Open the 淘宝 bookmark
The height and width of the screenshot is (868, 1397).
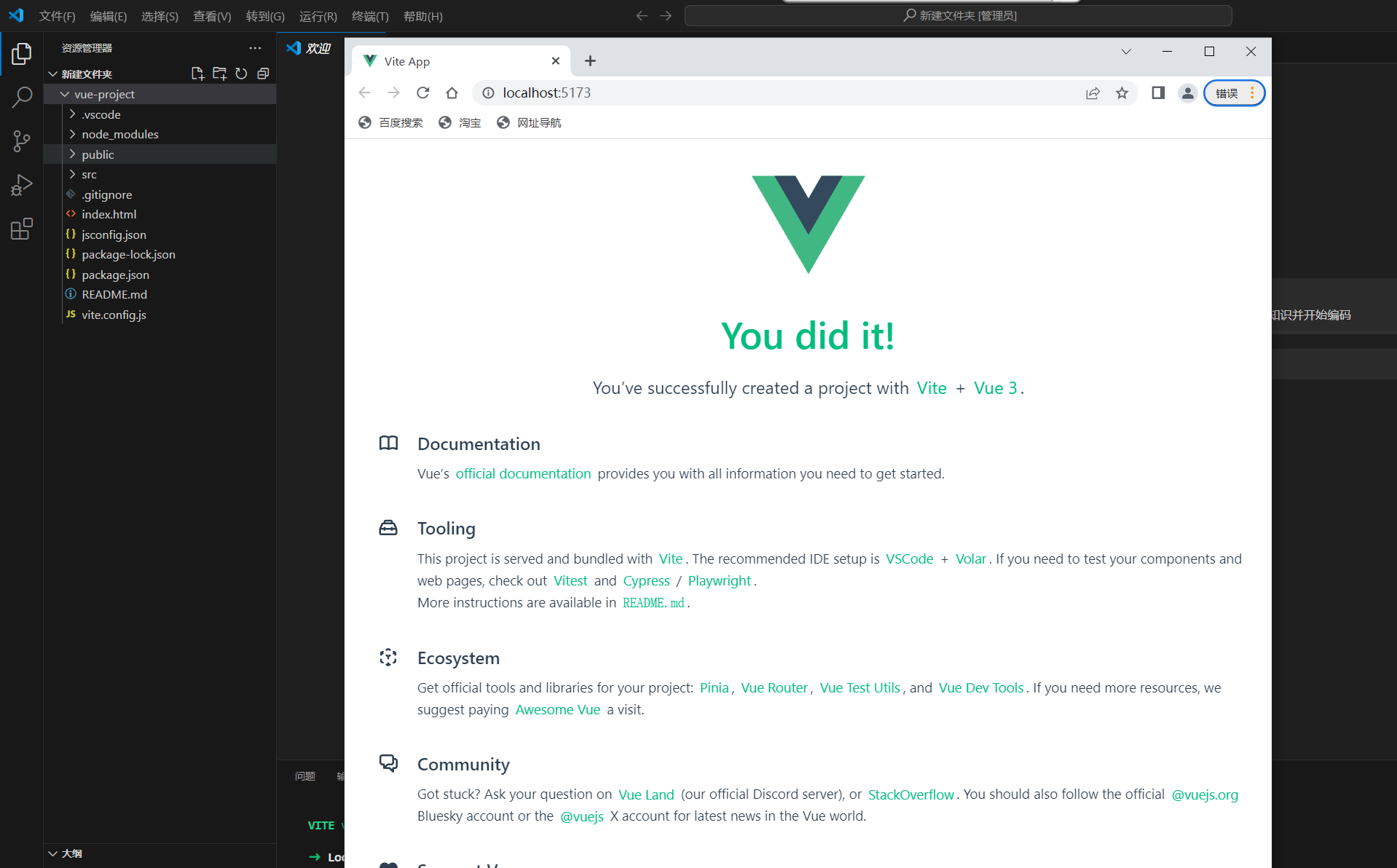click(x=460, y=122)
